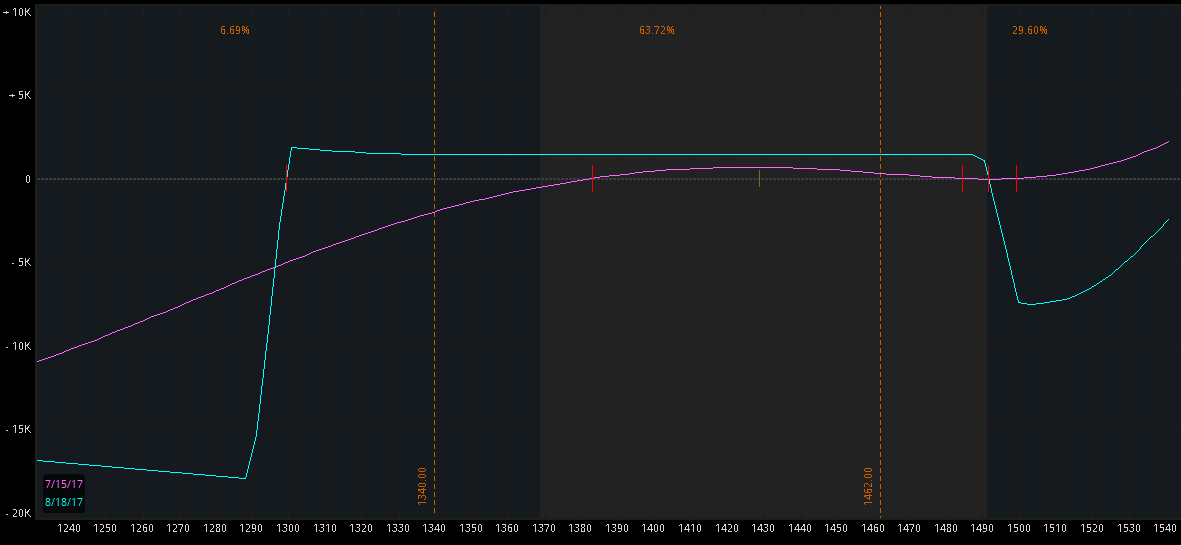The image size is (1181, 545).
Task: Click the -5K y-axis label
Action: pyautogui.click(x=20, y=263)
